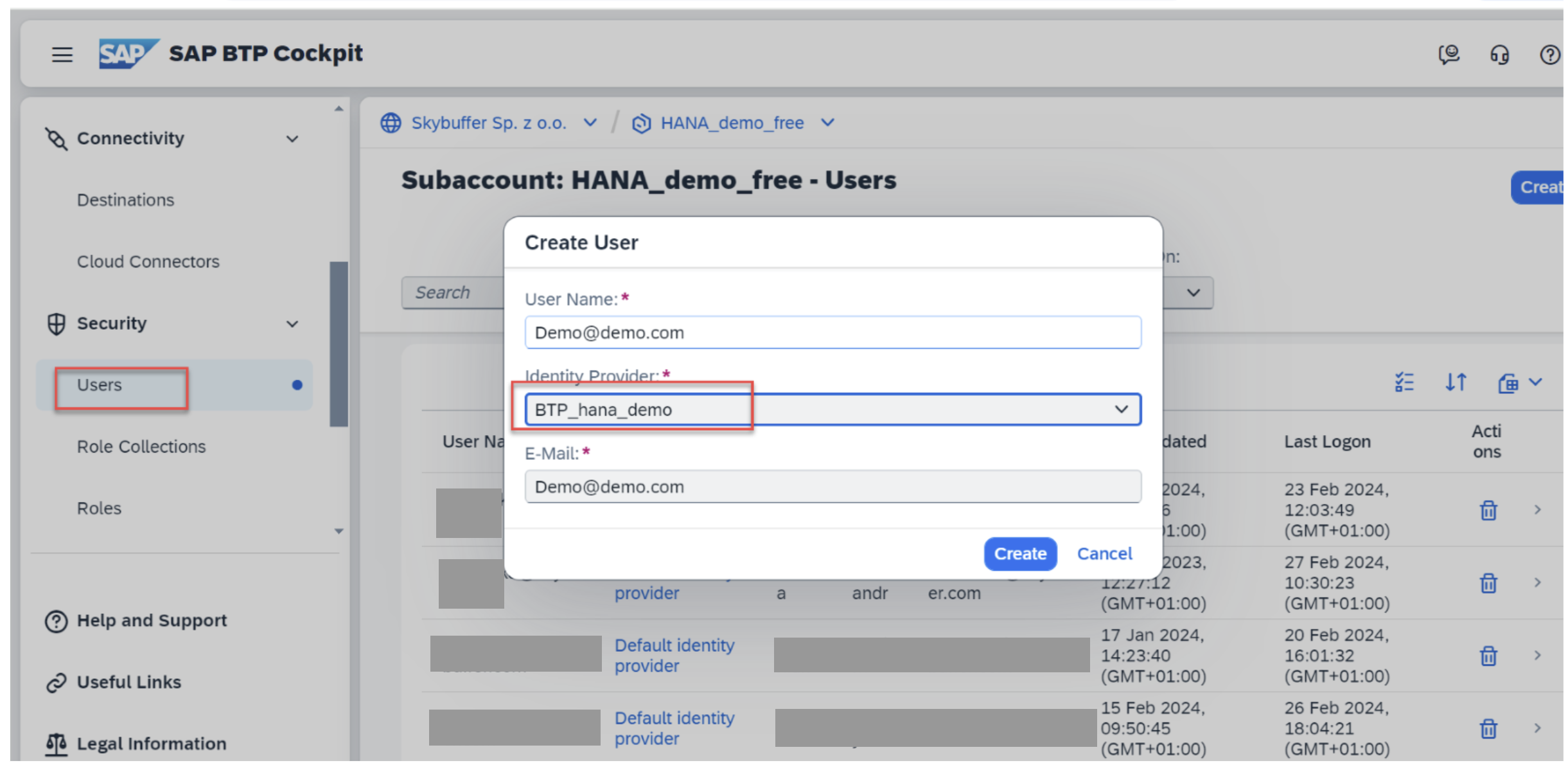
Task: Open Cloud Connectors in the sidebar
Action: (x=148, y=262)
